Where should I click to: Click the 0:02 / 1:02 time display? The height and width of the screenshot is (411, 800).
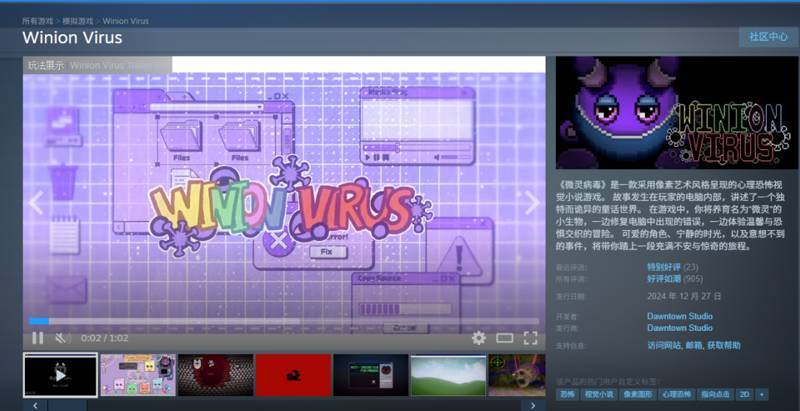point(105,338)
